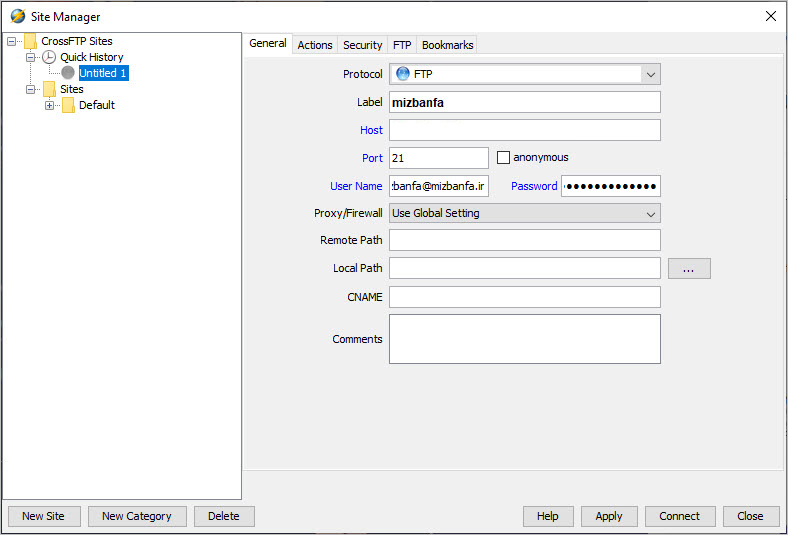The height and width of the screenshot is (535, 788).
Task: Click the CNAME input field
Action: 525,297
